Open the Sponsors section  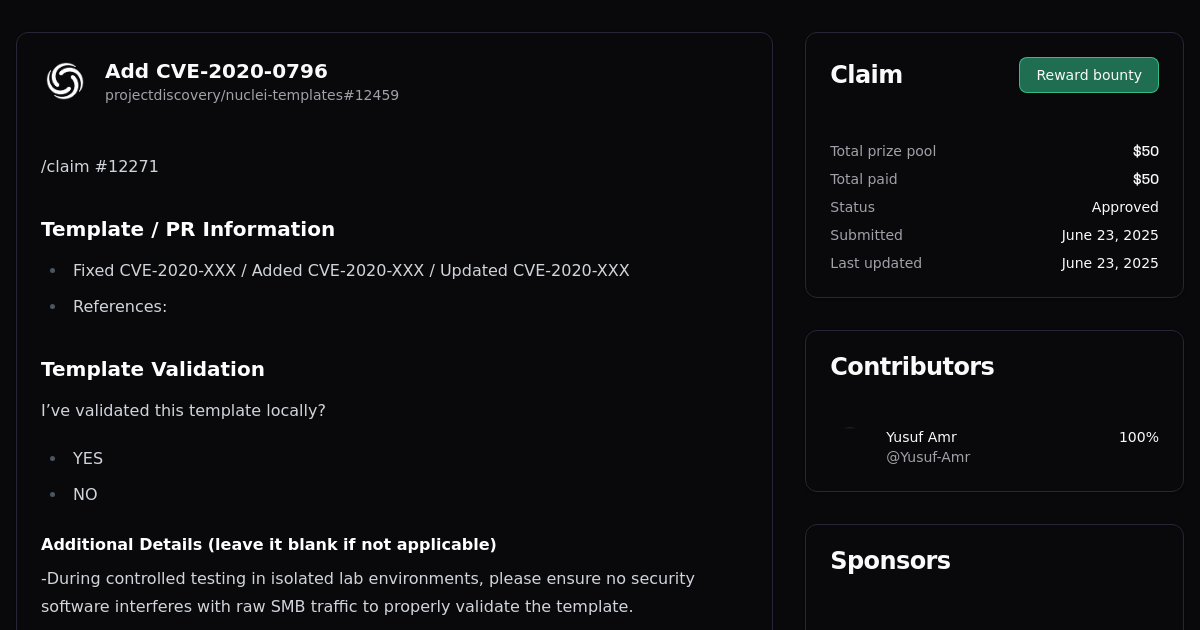890,561
